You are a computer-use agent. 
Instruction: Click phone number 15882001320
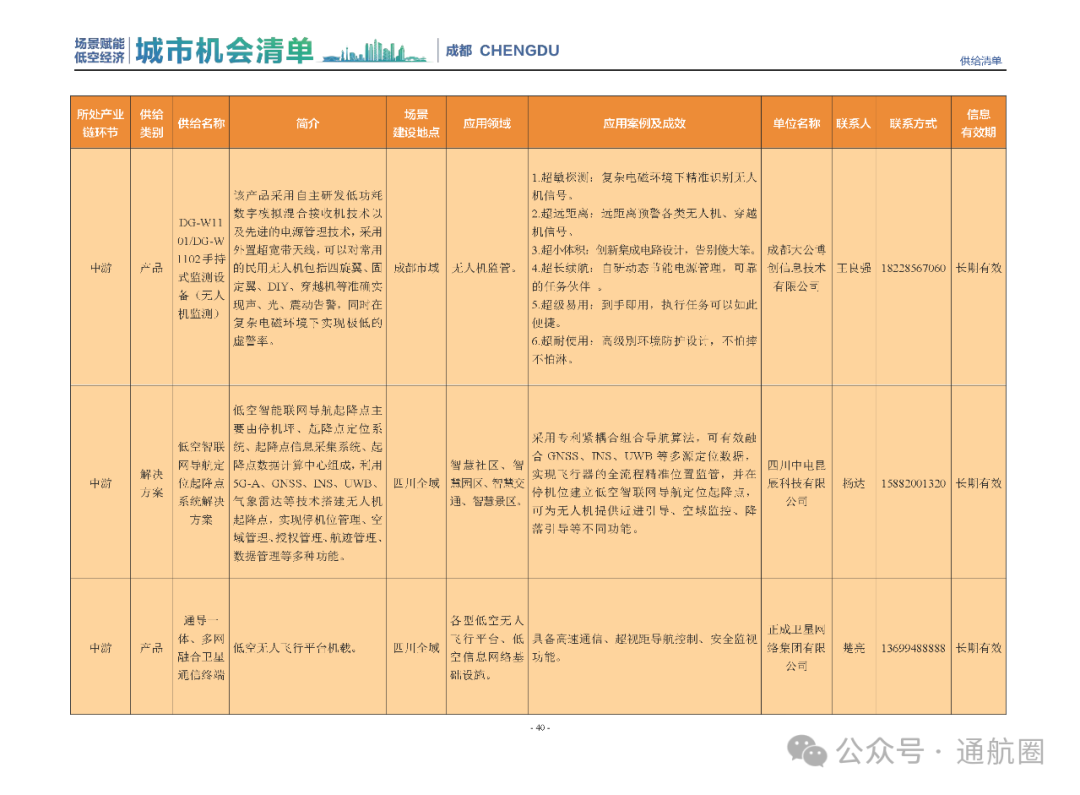[x=913, y=484]
